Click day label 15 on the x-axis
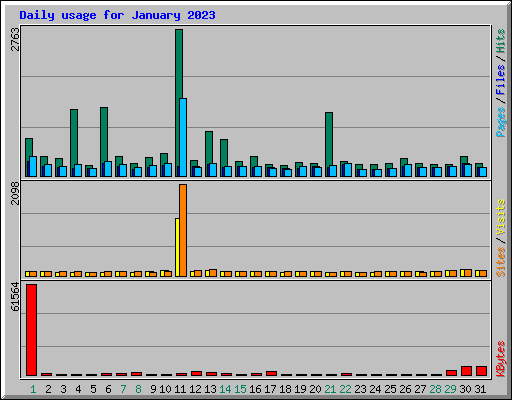The width and height of the screenshot is (512, 400). point(240,389)
